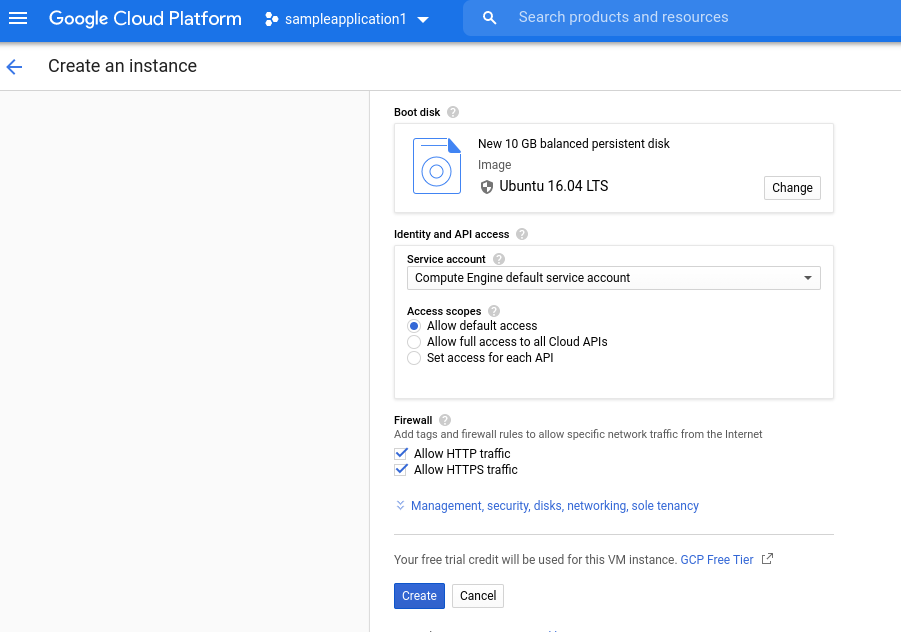Click 'New 10 GB balanced persistent disk' text

573,144
